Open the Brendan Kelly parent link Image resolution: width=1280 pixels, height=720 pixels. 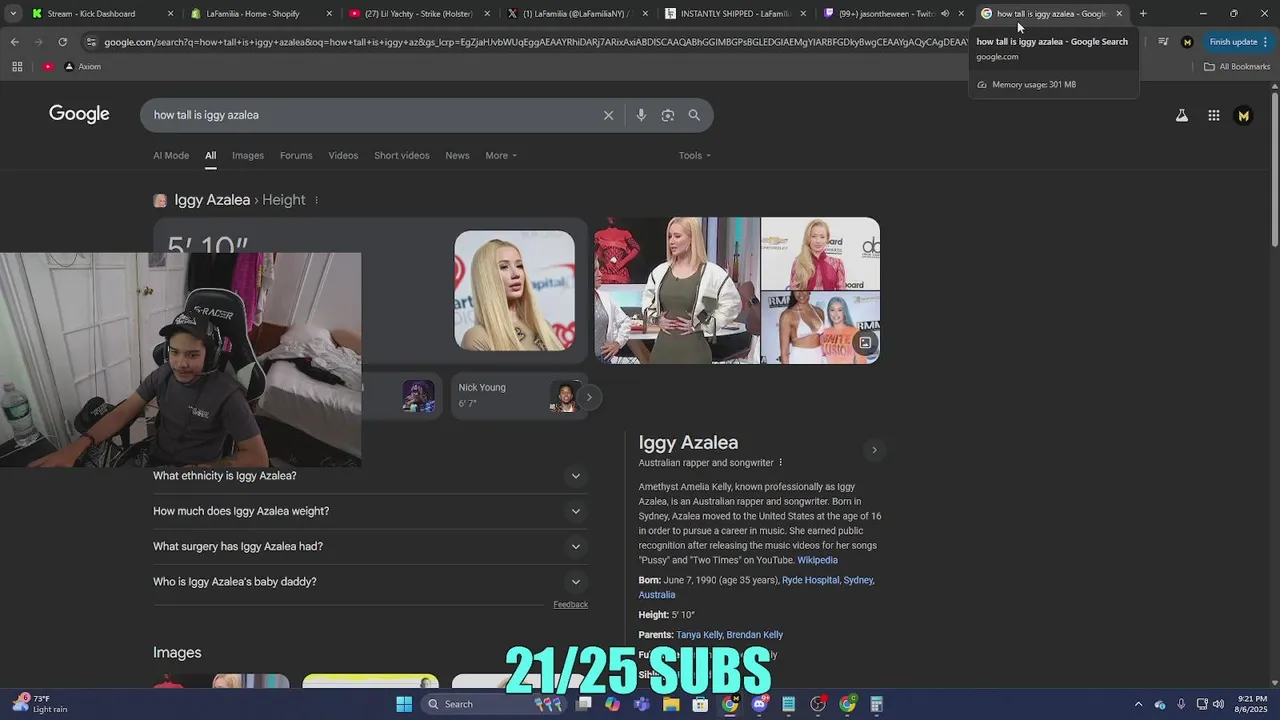point(755,635)
